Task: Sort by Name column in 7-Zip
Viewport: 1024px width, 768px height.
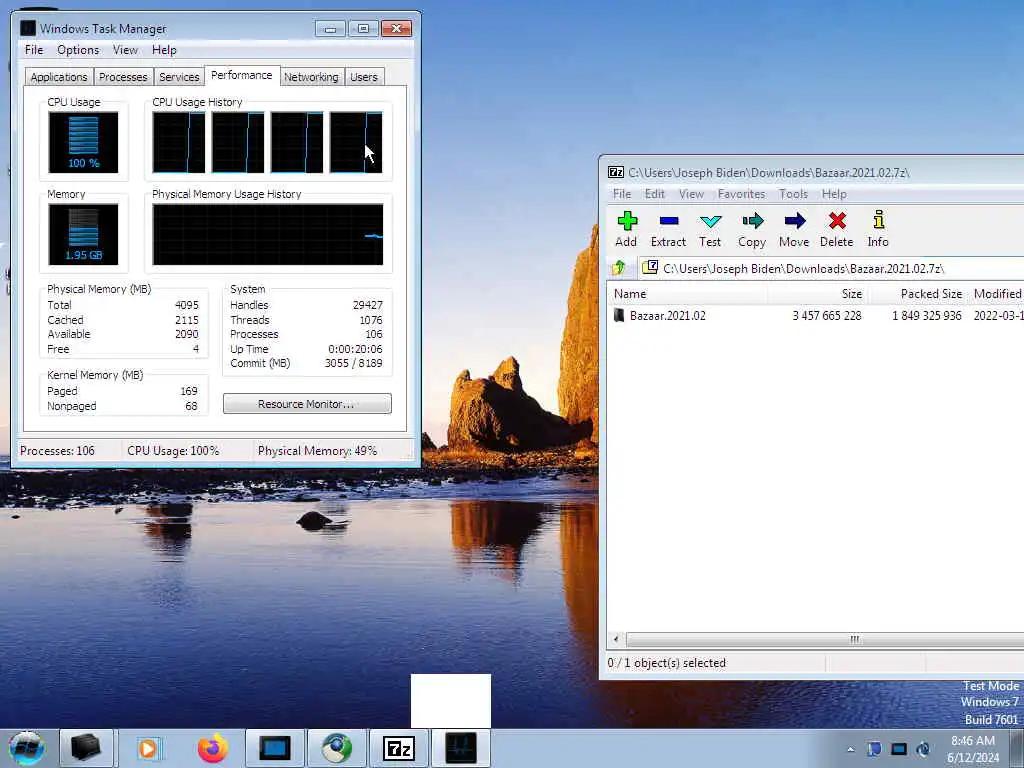Action: [687, 294]
